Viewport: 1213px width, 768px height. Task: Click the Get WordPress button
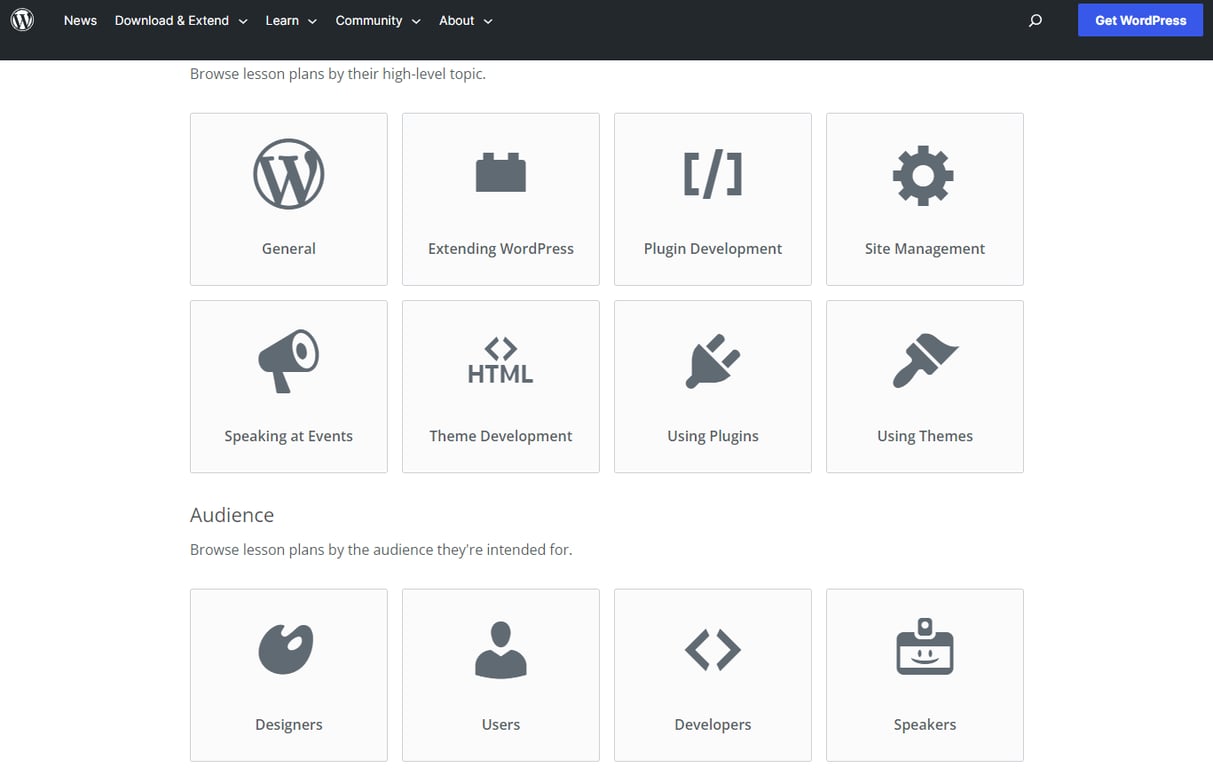point(1140,20)
